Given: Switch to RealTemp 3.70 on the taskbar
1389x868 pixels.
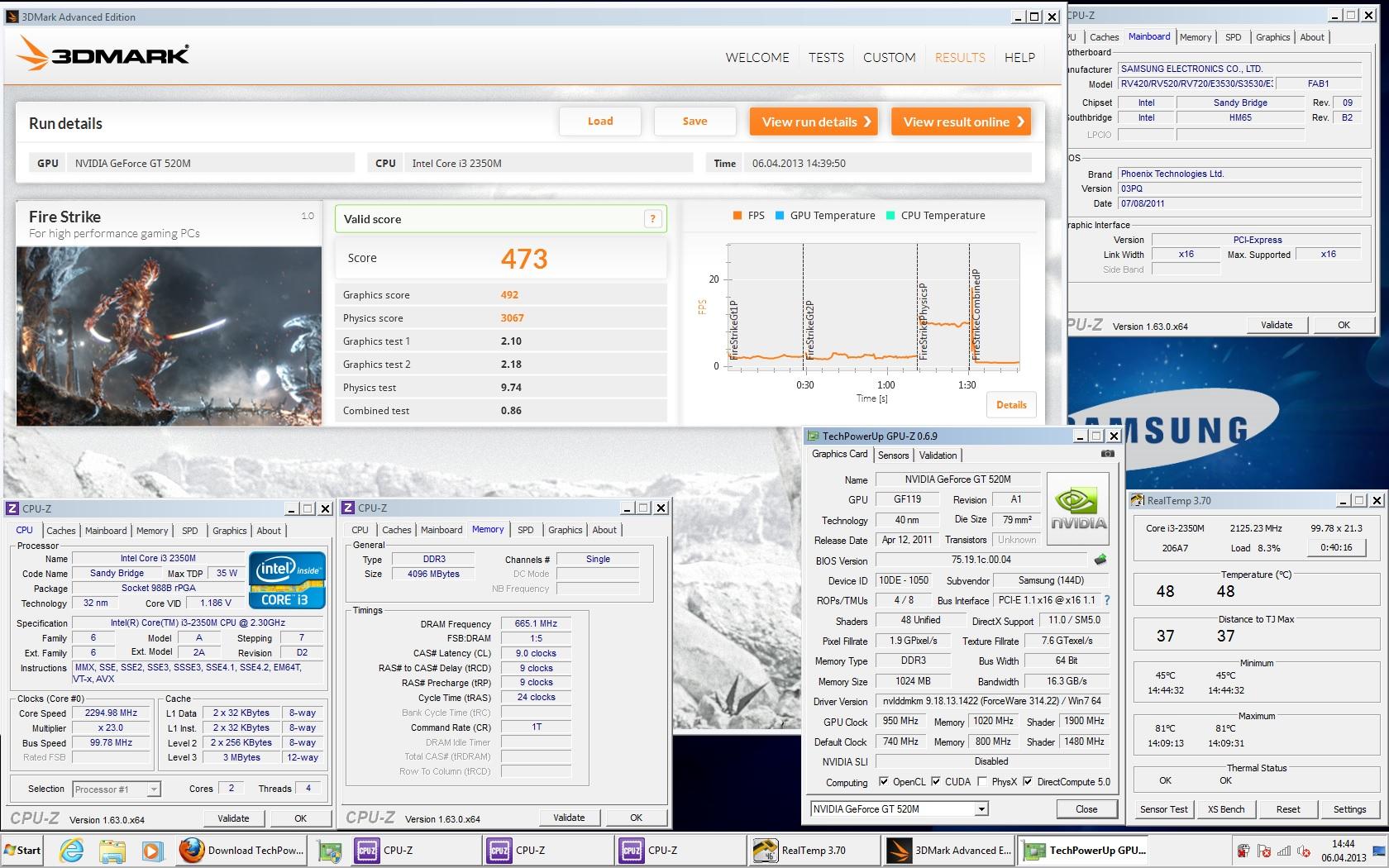Looking at the screenshot, I should (x=813, y=850).
